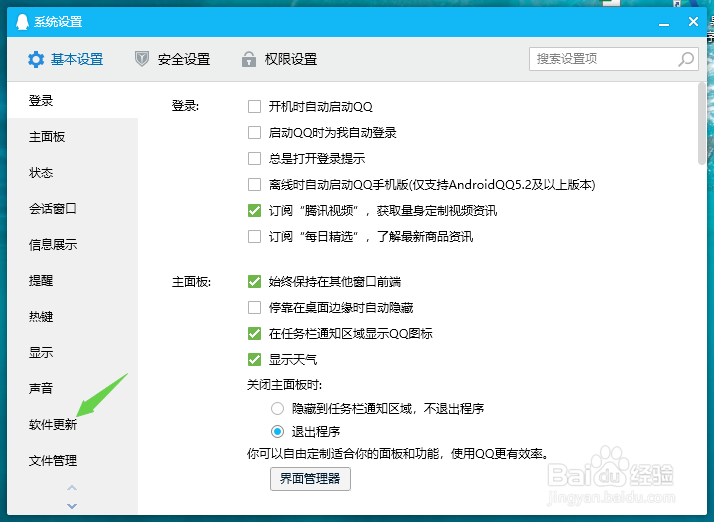The image size is (714, 522).
Task: Select 状态 in the sidebar
Action: pyautogui.click(x=72, y=173)
